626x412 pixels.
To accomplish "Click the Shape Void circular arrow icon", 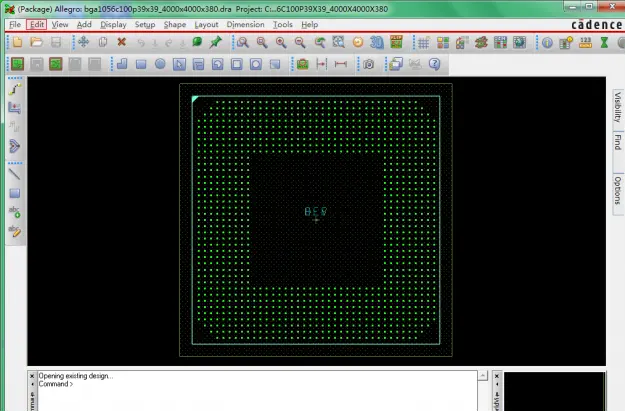I will [218, 64].
